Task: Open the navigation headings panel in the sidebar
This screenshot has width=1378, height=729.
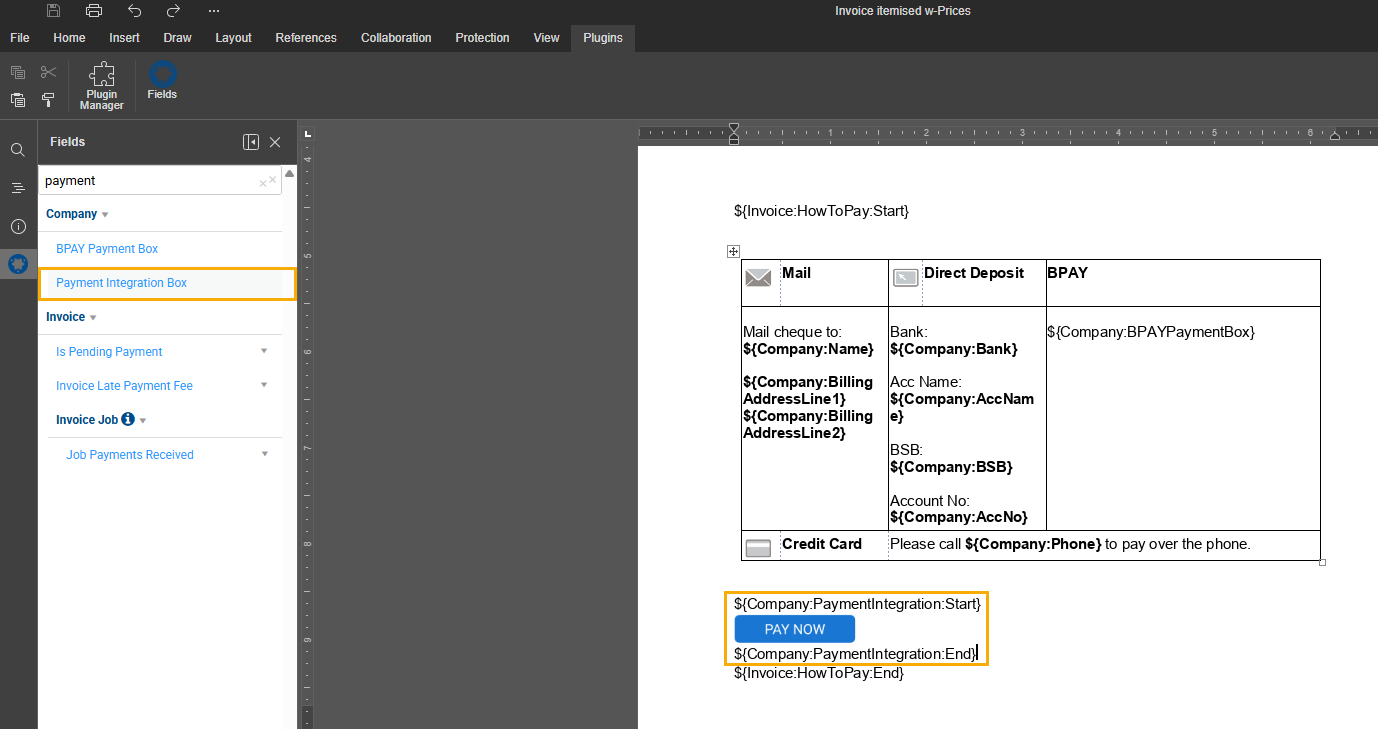Action: coord(17,187)
